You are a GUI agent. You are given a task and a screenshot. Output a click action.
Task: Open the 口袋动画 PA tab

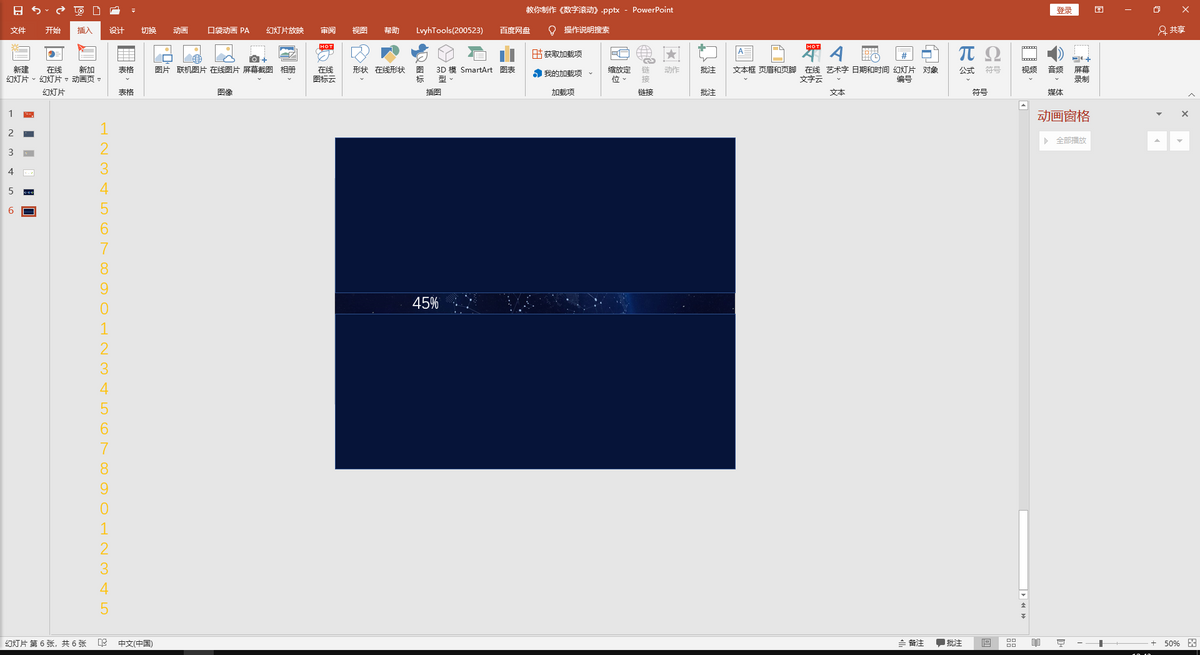(x=228, y=30)
